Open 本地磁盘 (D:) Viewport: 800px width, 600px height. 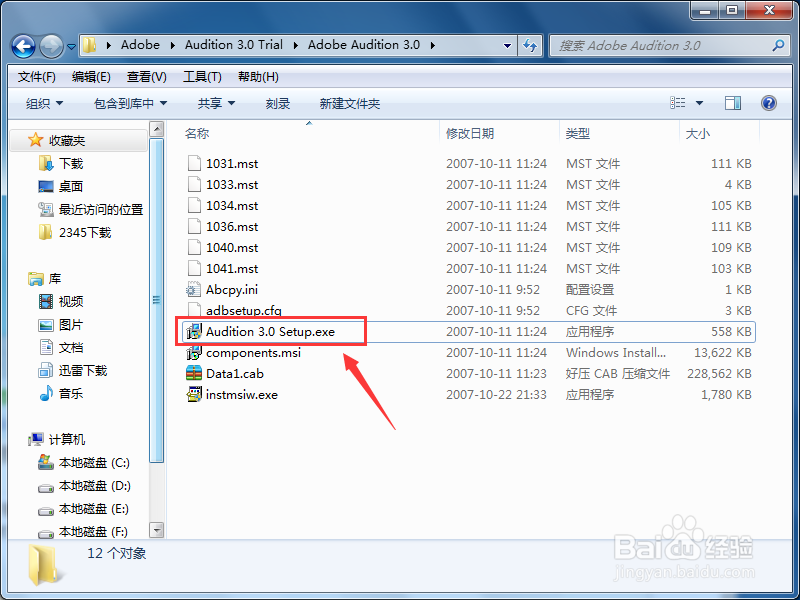(x=84, y=486)
